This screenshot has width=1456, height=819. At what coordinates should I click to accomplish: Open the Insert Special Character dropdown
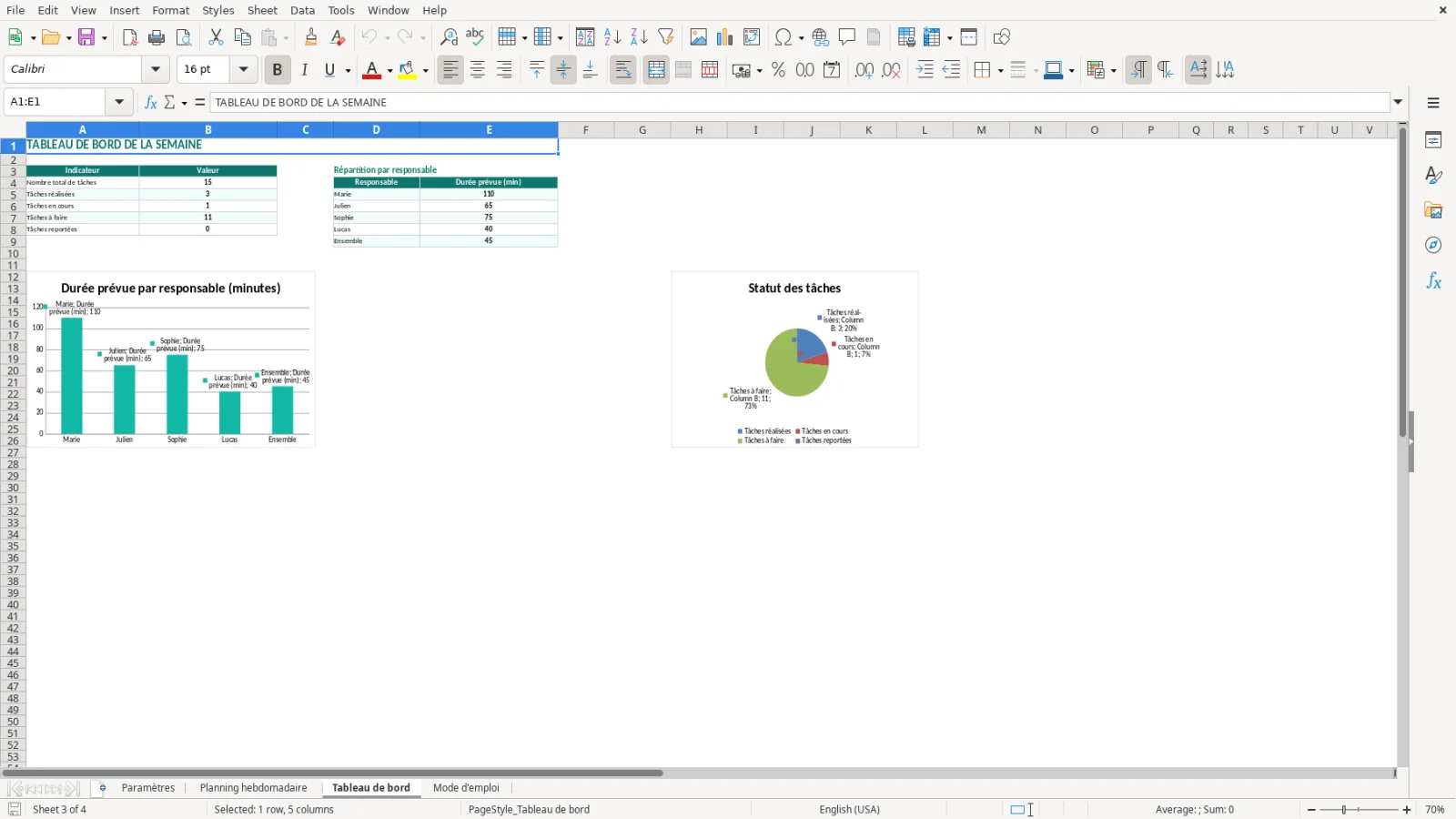pos(801,38)
